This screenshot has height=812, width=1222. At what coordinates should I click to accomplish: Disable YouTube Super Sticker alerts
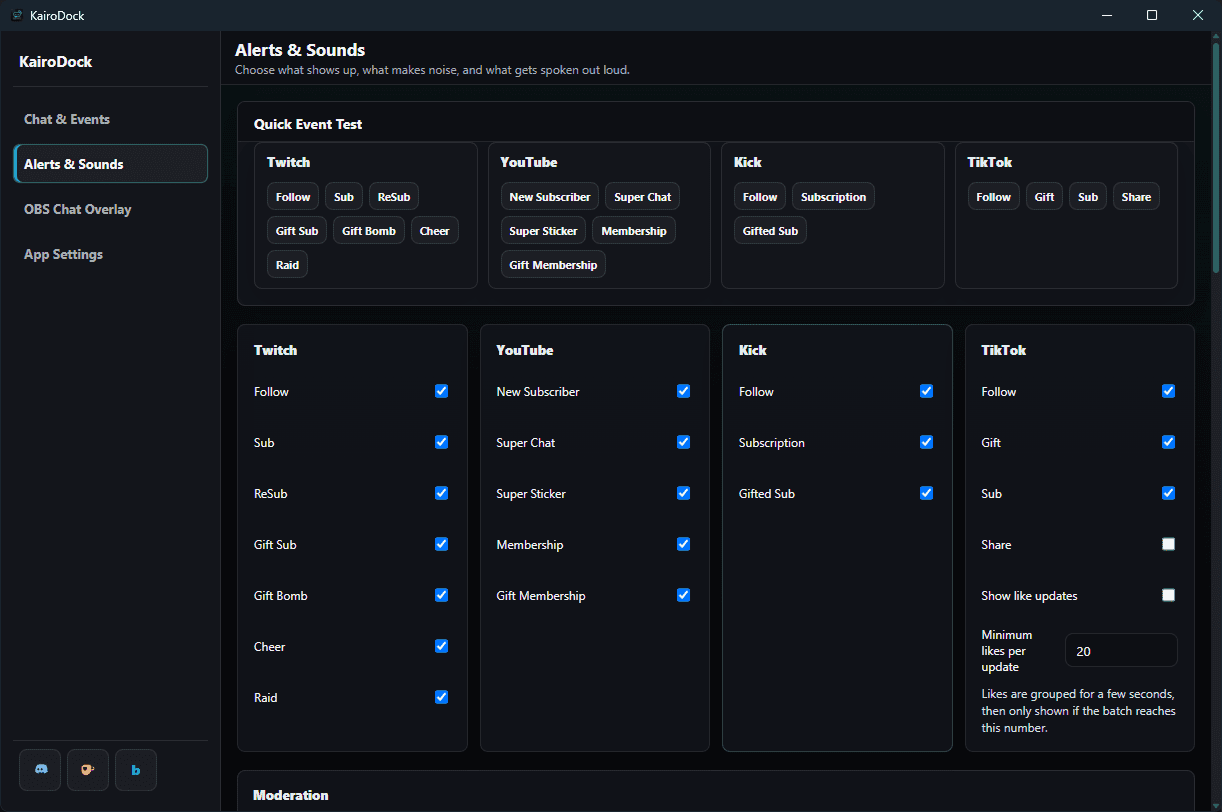pyautogui.click(x=683, y=493)
